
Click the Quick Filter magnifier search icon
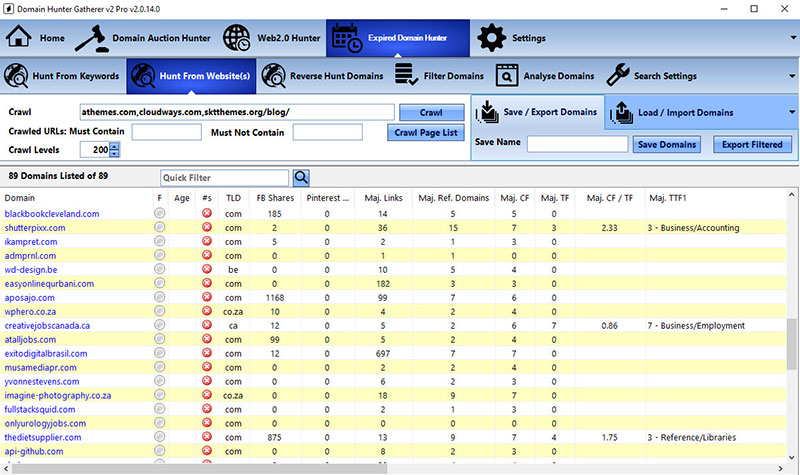tap(301, 177)
